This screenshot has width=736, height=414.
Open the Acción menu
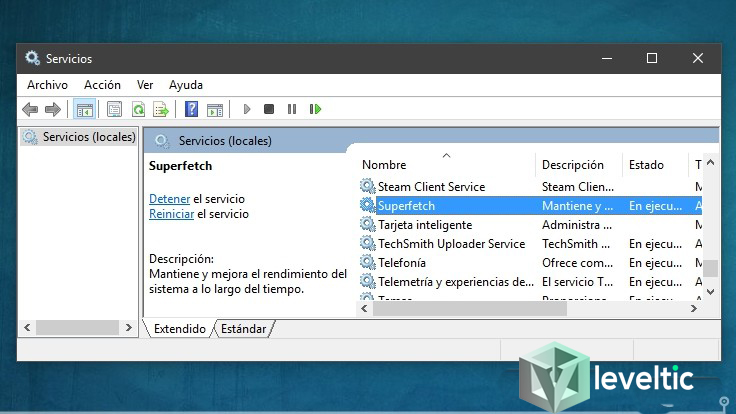pos(102,85)
